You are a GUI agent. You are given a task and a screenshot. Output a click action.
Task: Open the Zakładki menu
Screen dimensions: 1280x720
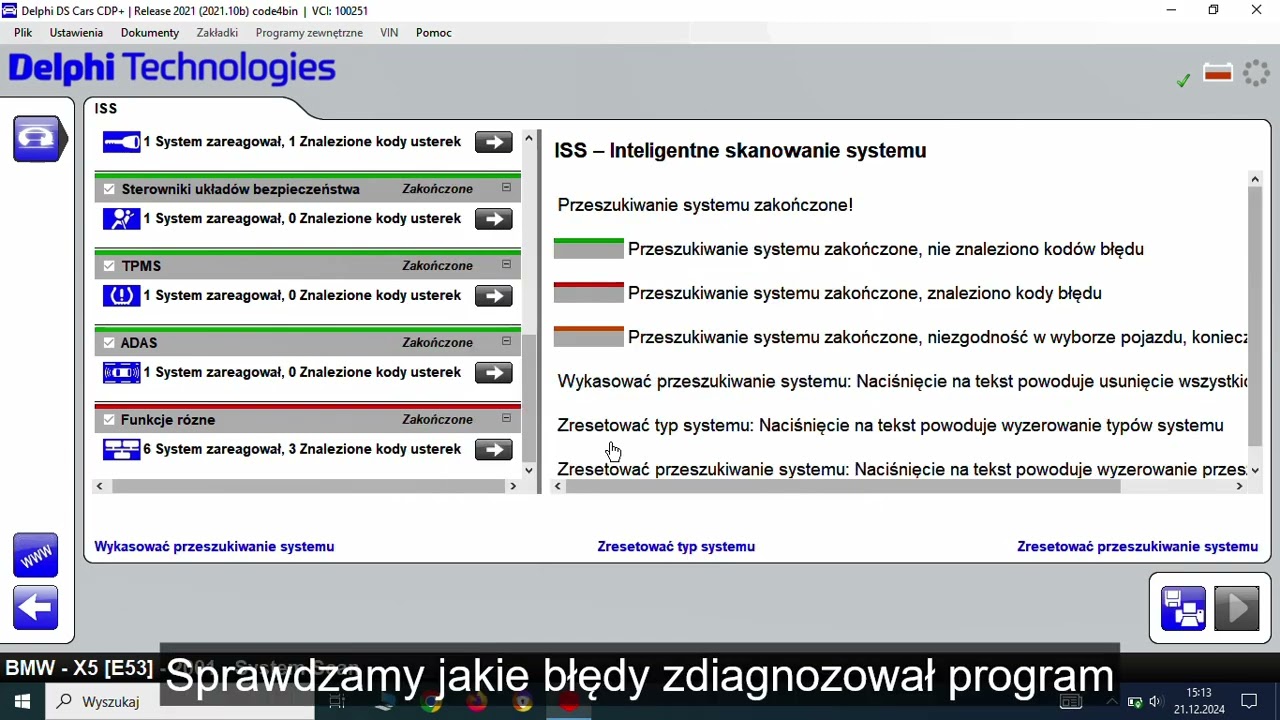217,33
